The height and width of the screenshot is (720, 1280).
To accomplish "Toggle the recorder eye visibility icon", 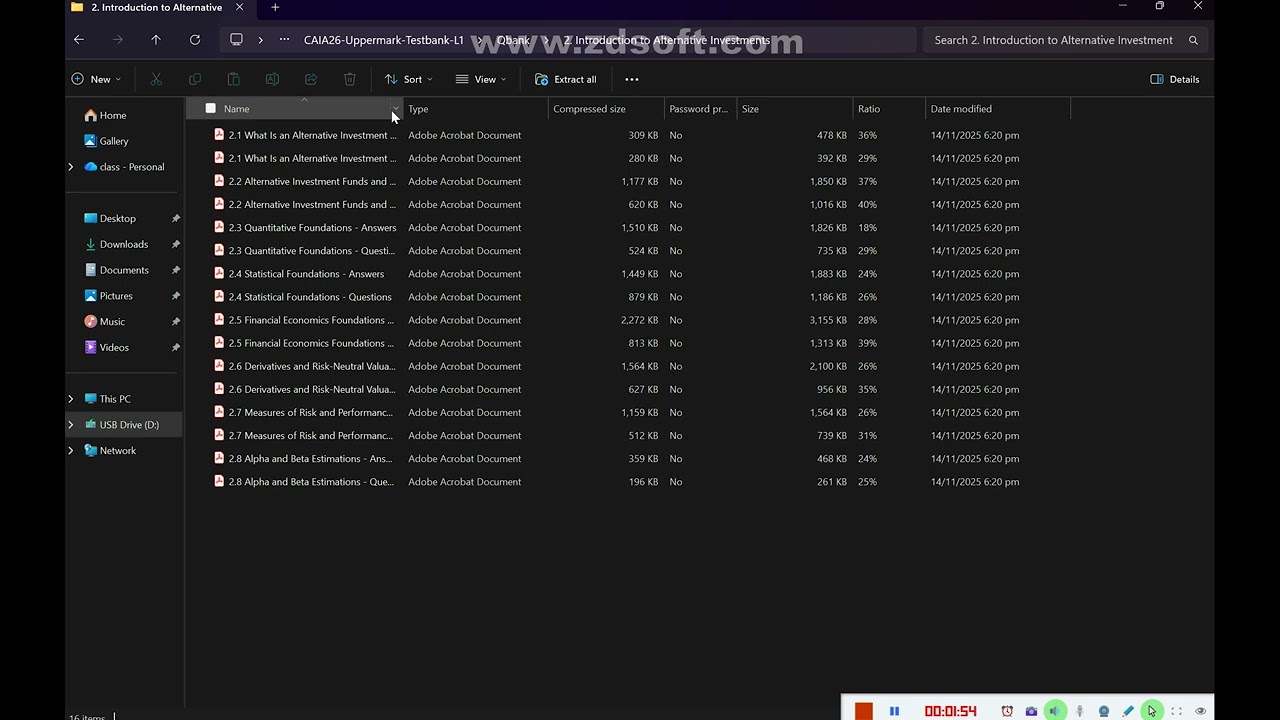I will click(x=1200, y=711).
